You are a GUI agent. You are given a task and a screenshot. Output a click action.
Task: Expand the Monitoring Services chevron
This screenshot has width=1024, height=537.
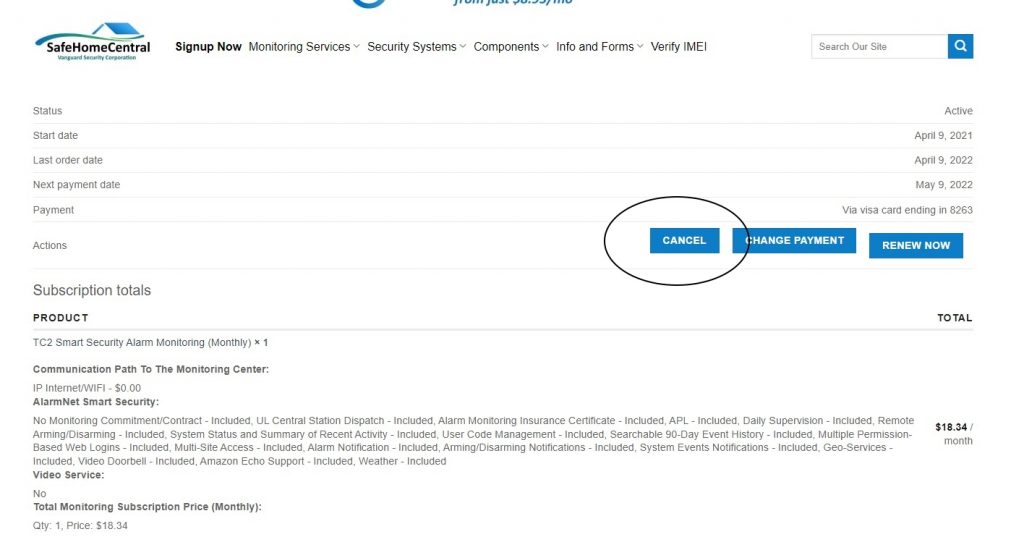click(x=357, y=46)
